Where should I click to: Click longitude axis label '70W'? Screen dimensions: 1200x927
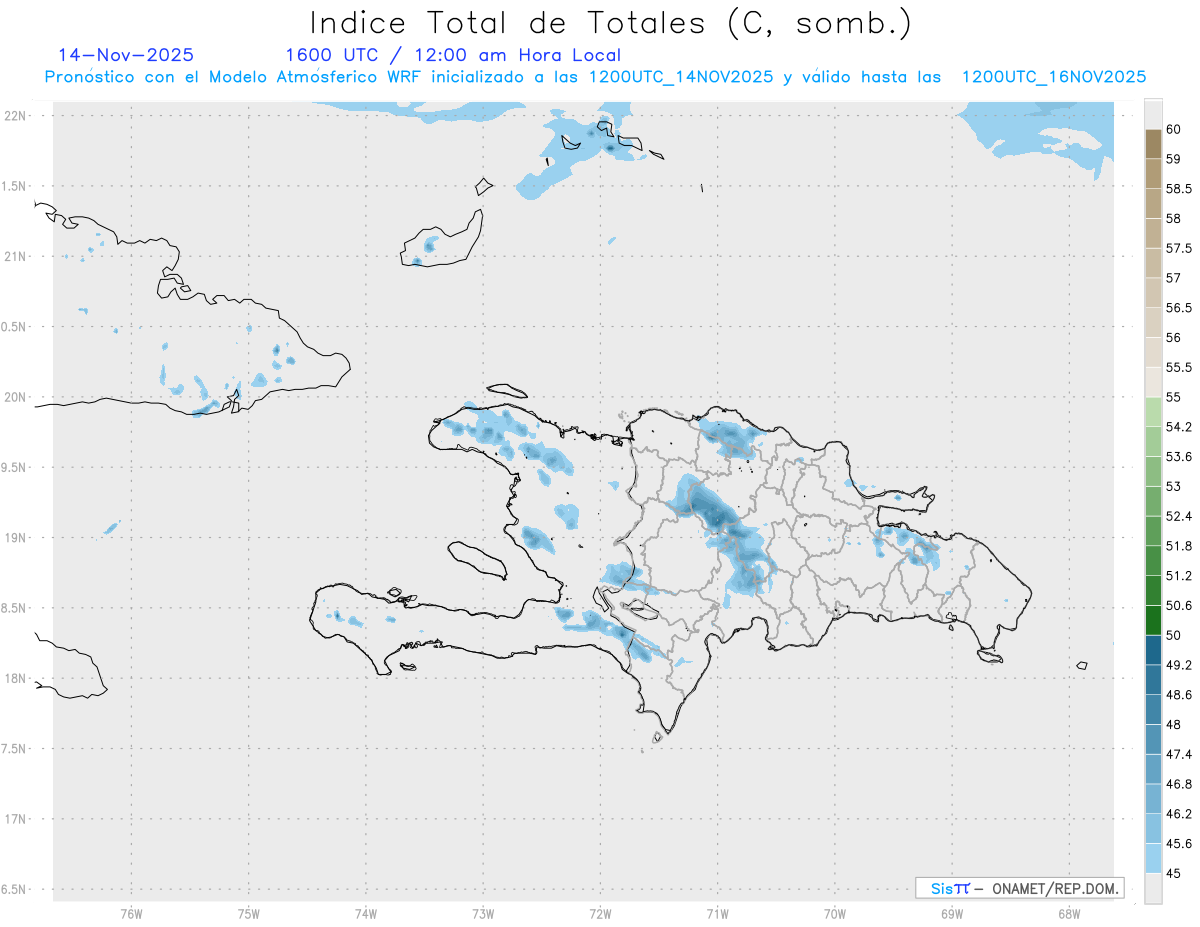(834, 914)
